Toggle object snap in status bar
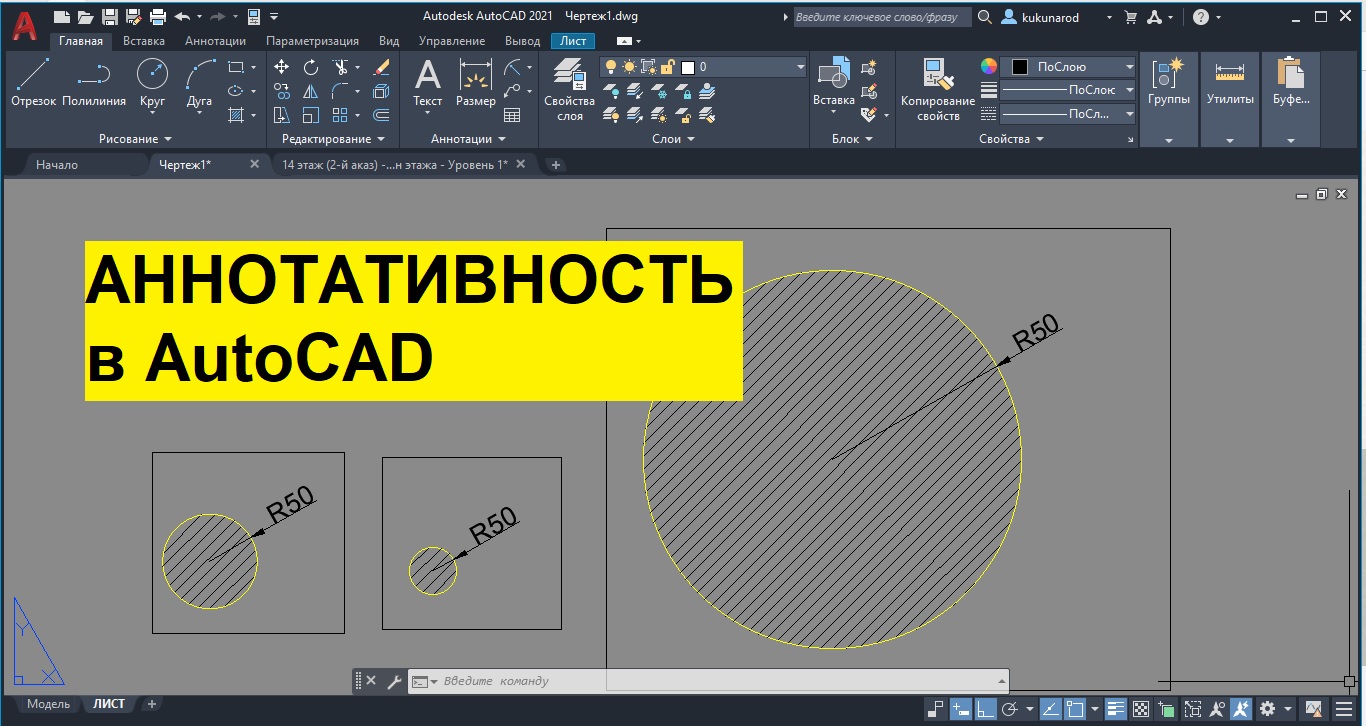The height and width of the screenshot is (726, 1366). click(x=1075, y=709)
